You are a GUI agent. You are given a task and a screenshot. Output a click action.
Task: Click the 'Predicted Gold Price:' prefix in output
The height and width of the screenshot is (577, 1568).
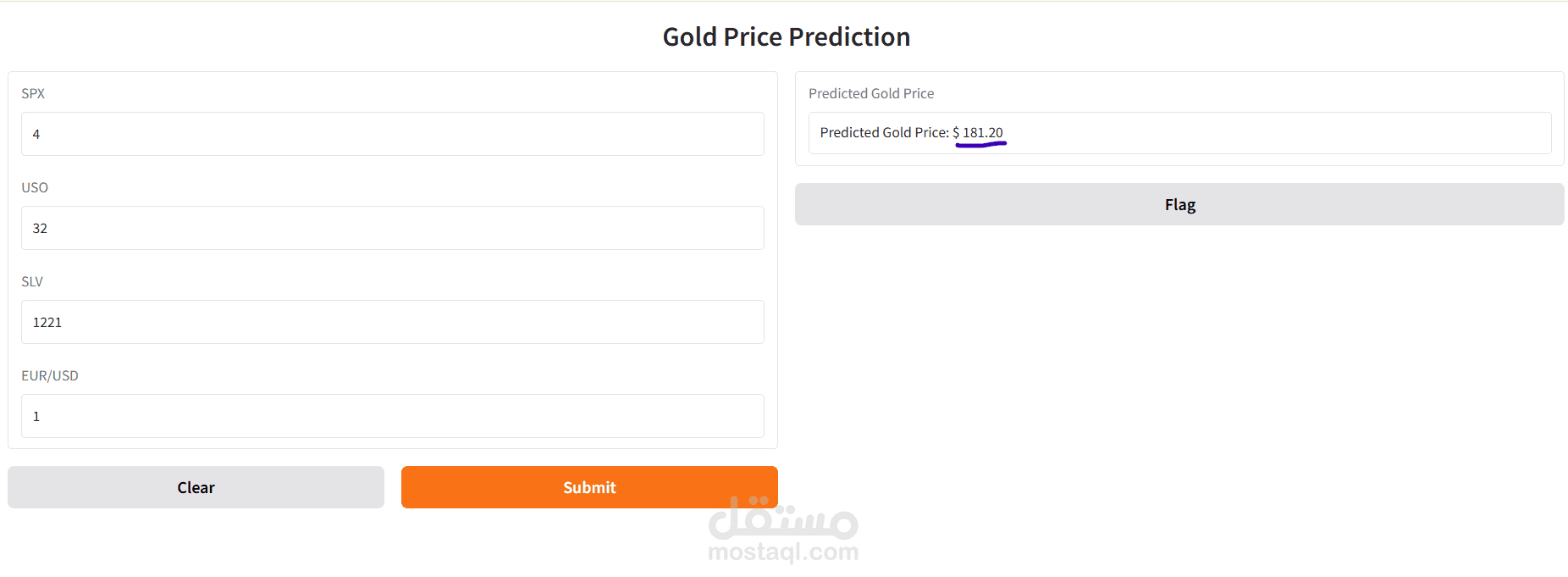(x=885, y=132)
